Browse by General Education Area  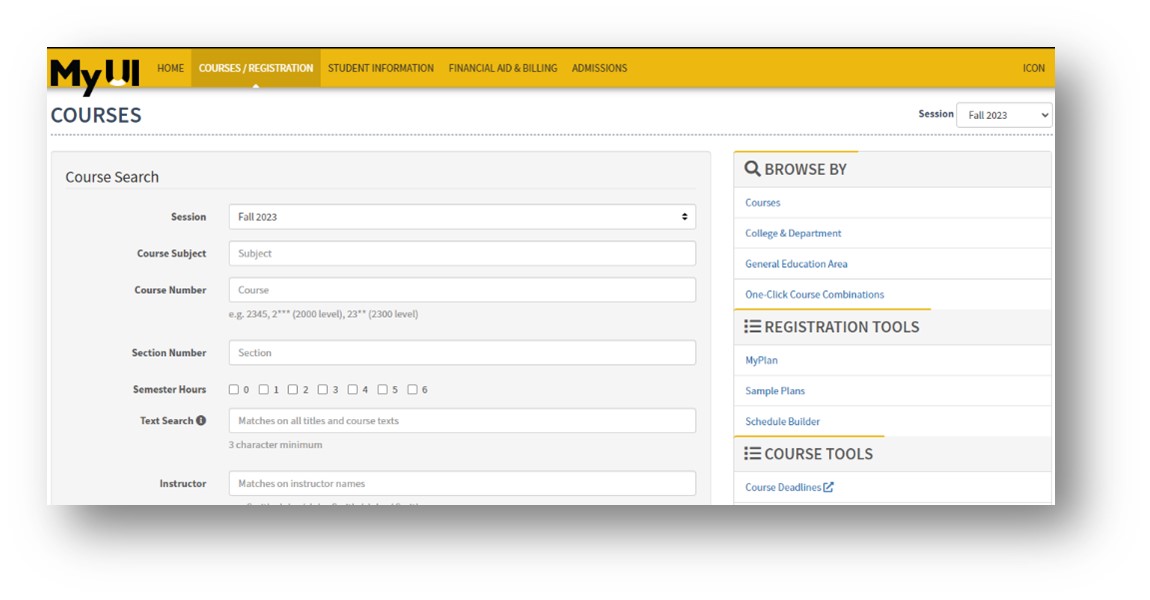pos(796,264)
